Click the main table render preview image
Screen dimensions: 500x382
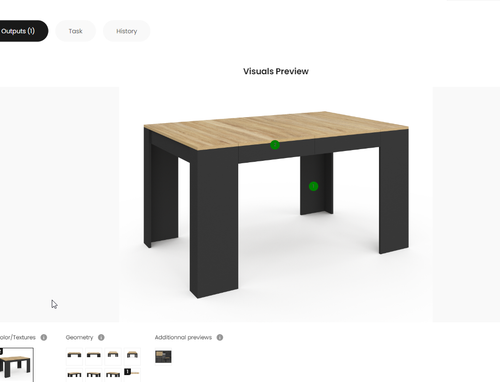pos(276,205)
